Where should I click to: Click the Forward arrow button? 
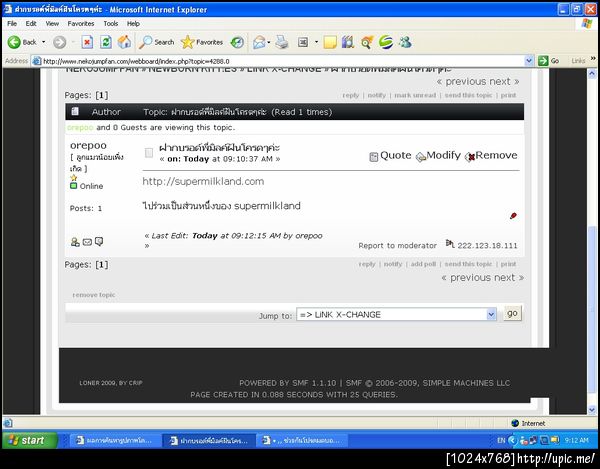59,42
